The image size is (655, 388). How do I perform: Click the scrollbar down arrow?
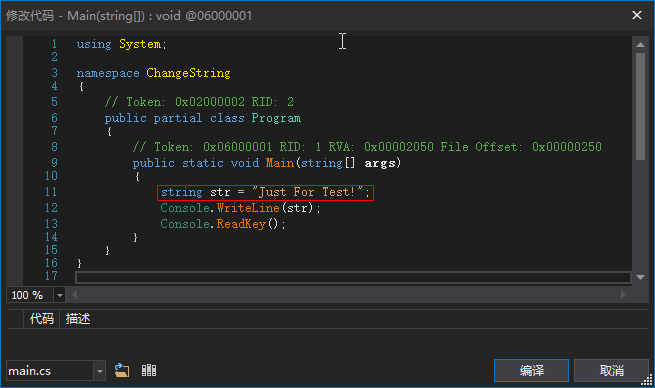[x=640, y=277]
